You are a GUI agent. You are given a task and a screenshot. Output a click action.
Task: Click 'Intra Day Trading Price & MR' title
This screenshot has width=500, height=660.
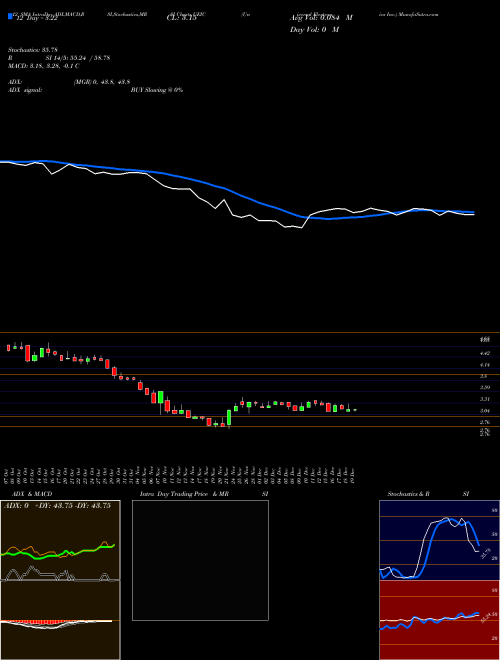pyautogui.click(x=184, y=494)
